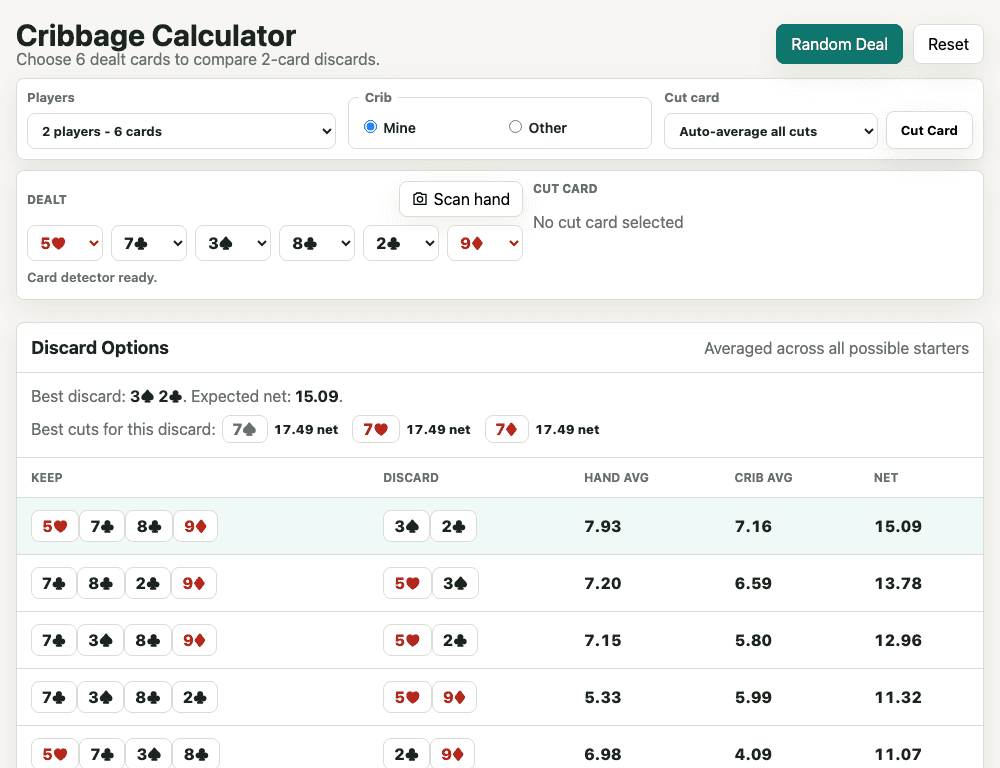Open the 5 of hearts dealt card dropdown
The image size is (1000, 768).
tap(65, 243)
